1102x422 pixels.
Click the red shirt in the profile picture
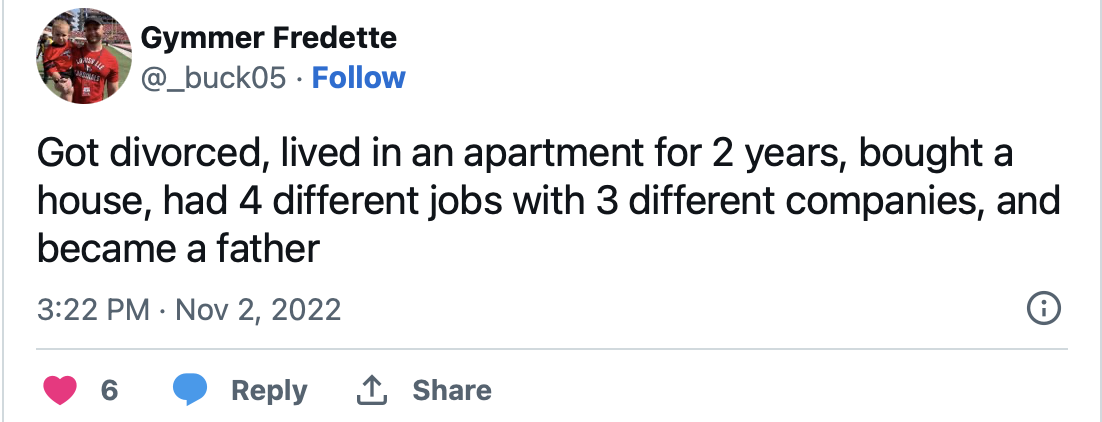pos(95,74)
